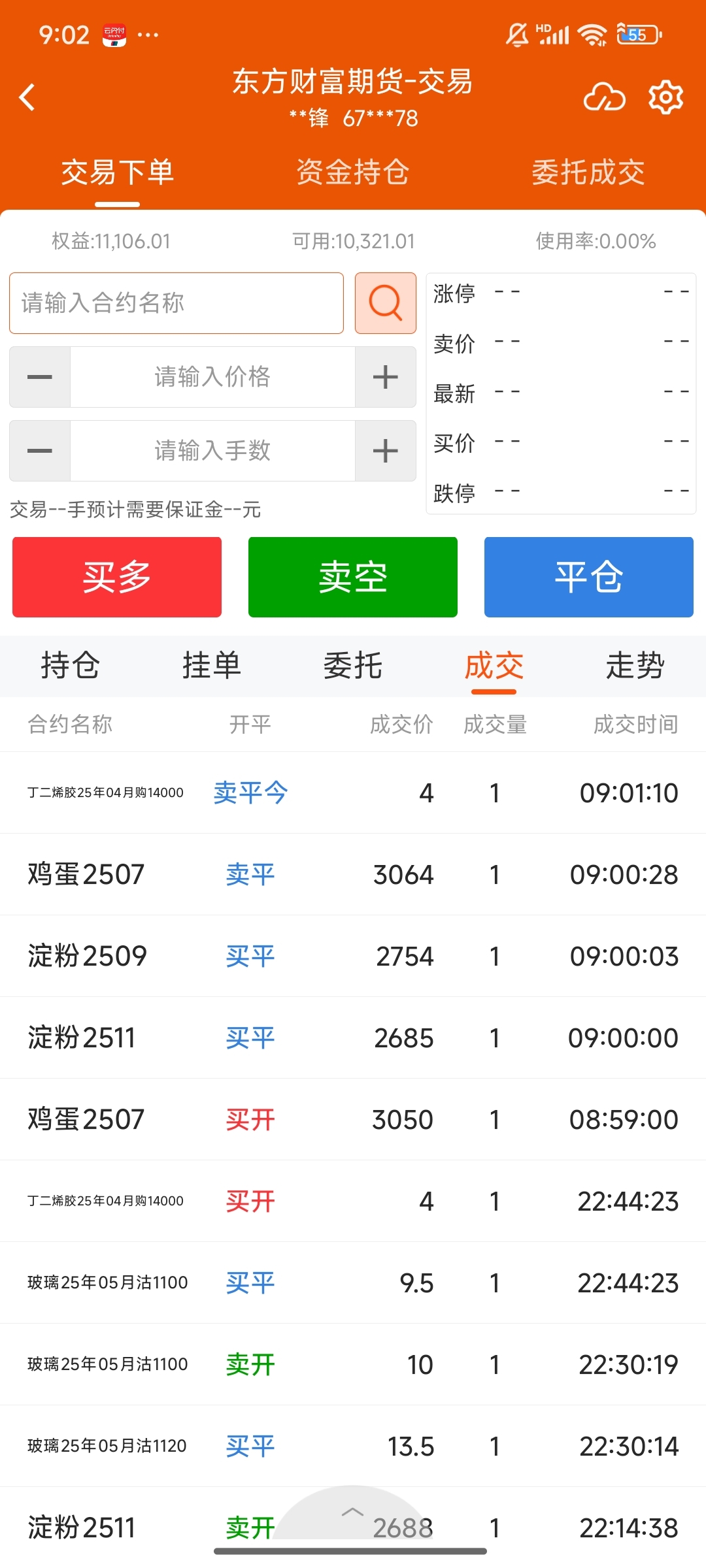
Task: Select 玻璃 沽1100 卖开 trade at 10
Action: click(353, 1364)
